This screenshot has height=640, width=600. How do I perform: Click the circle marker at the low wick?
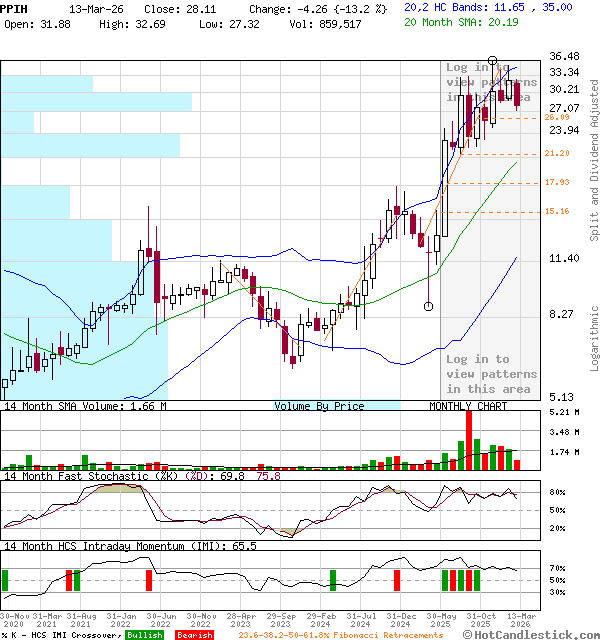[x=429, y=306]
